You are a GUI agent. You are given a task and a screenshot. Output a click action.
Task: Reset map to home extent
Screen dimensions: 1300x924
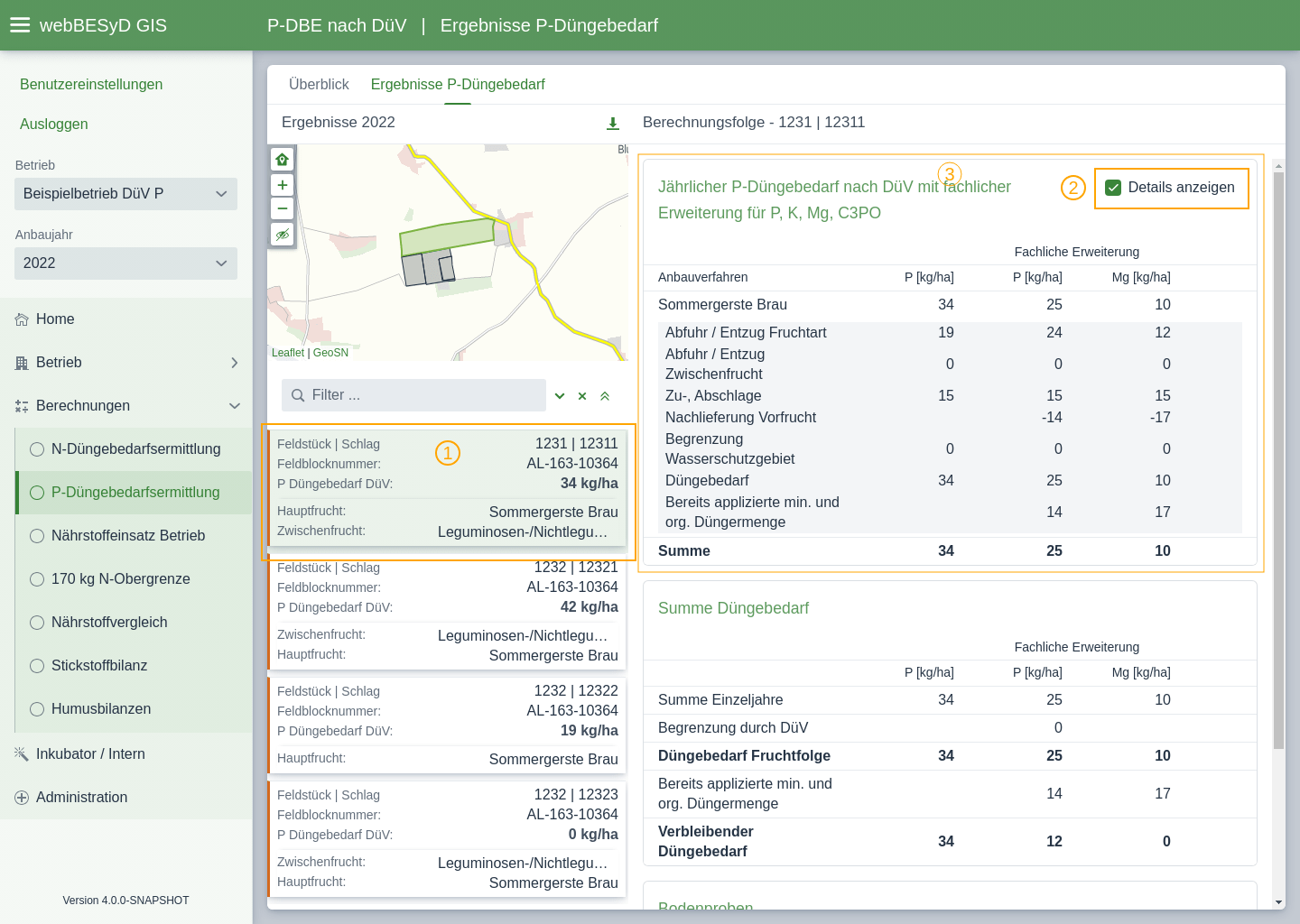click(x=283, y=159)
